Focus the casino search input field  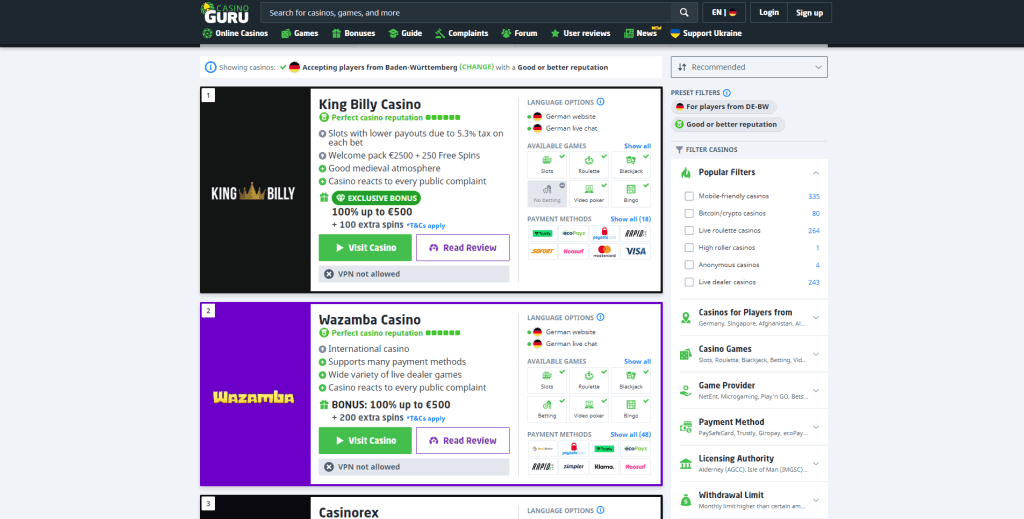click(x=466, y=12)
